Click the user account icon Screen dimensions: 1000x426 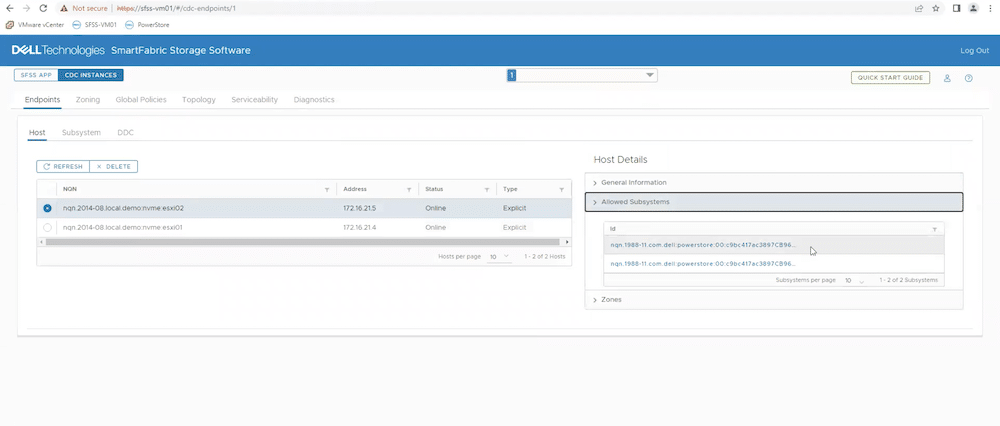click(x=947, y=78)
